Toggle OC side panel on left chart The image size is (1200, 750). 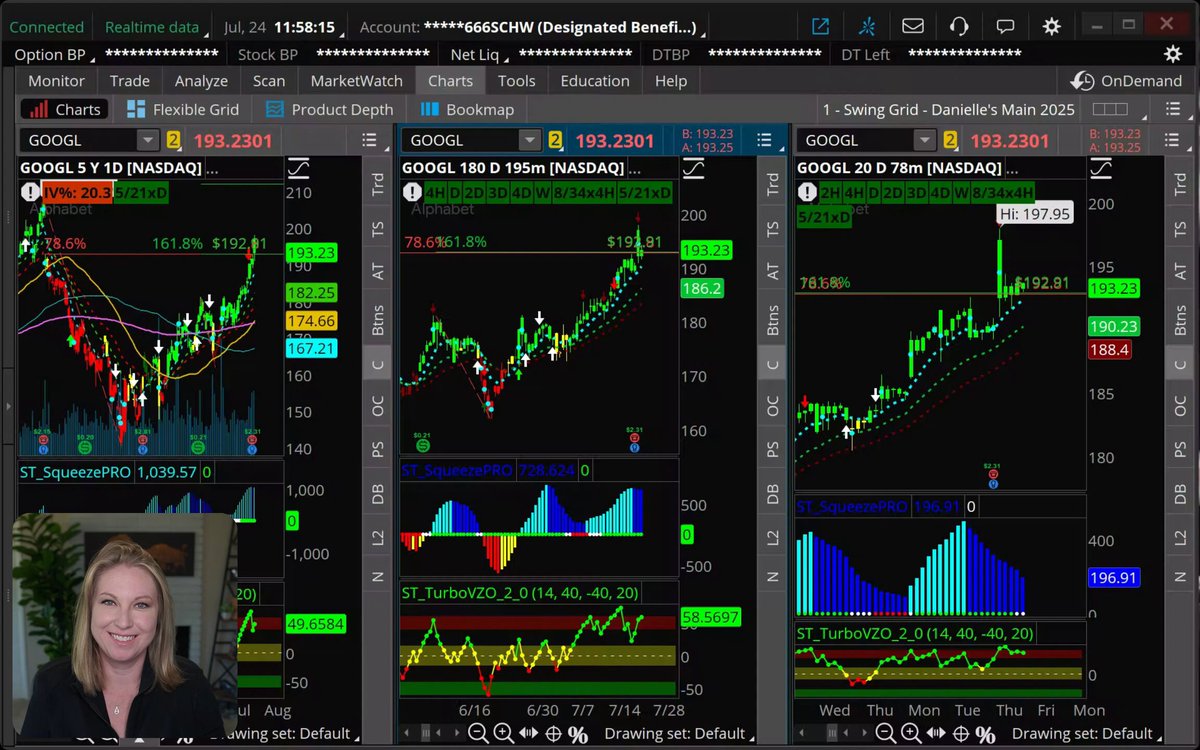[x=378, y=406]
